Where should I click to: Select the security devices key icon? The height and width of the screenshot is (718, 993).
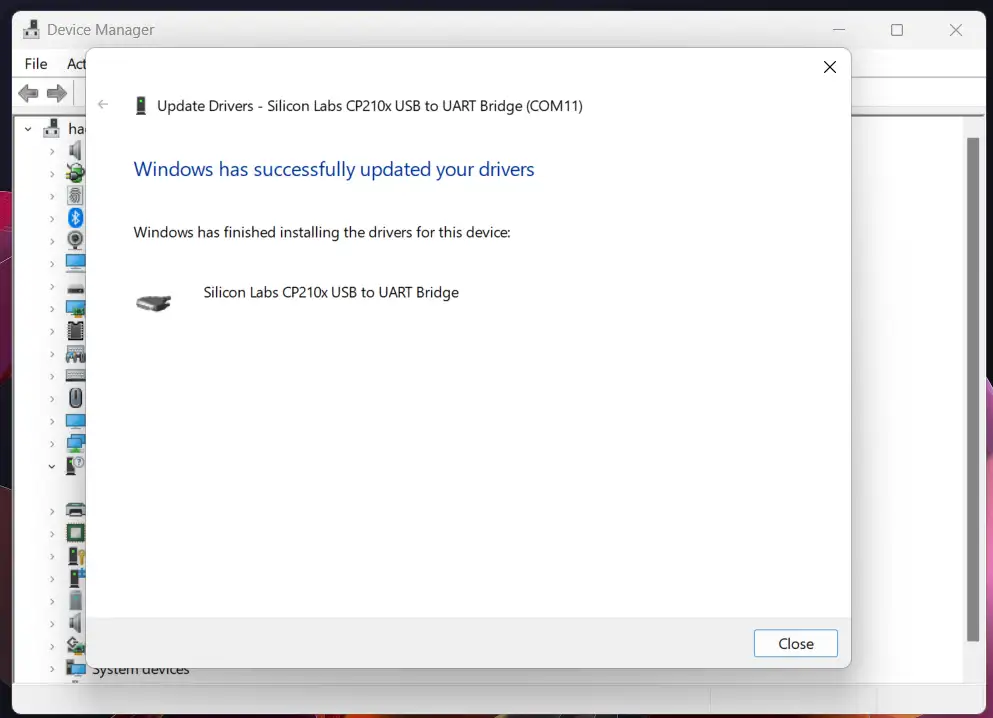tap(75, 555)
